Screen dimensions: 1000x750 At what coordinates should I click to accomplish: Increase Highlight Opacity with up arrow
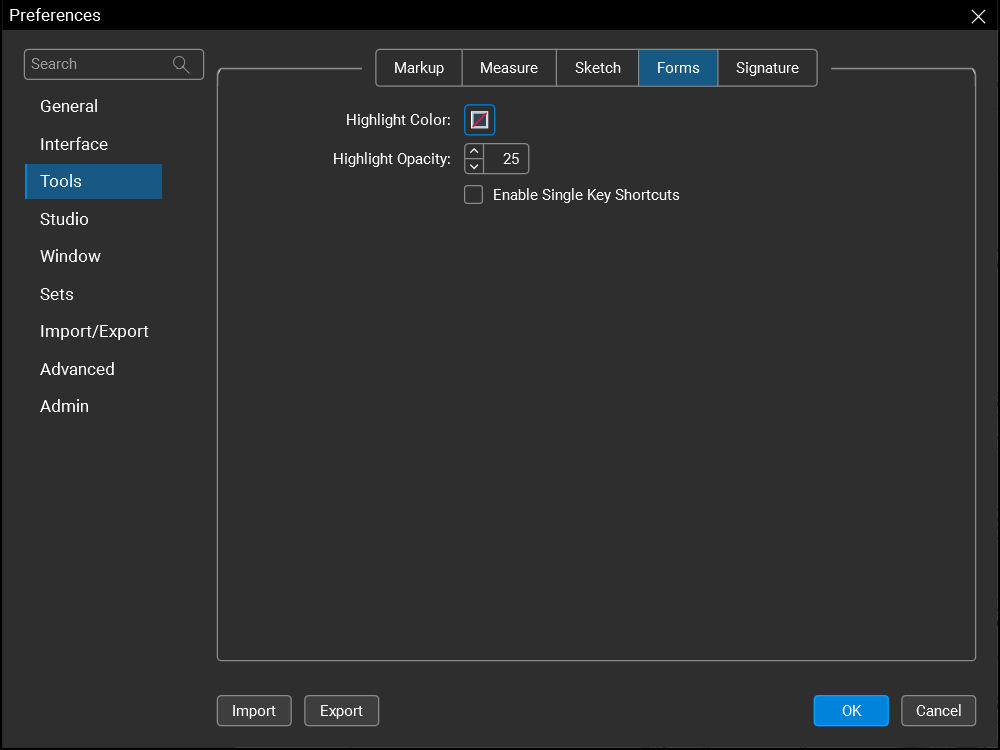click(474, 151)
